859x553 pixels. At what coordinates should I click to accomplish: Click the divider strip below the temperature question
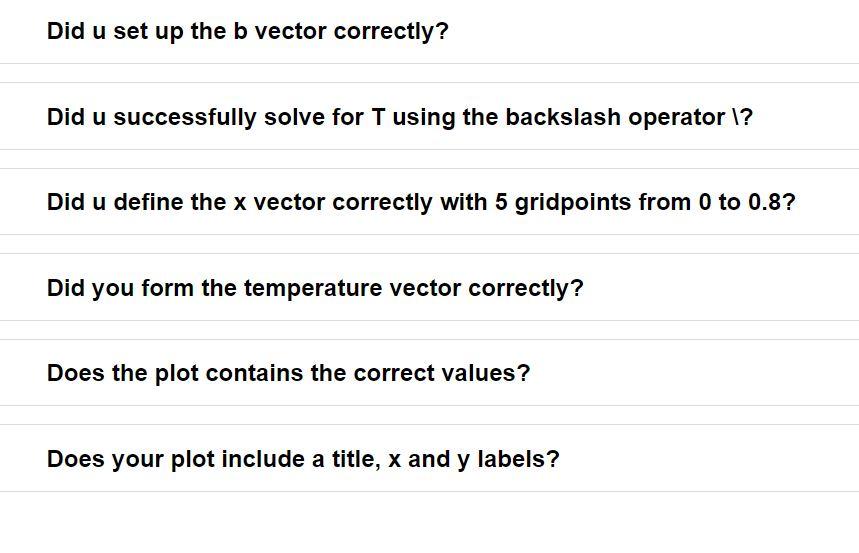[x=430, y=330]
